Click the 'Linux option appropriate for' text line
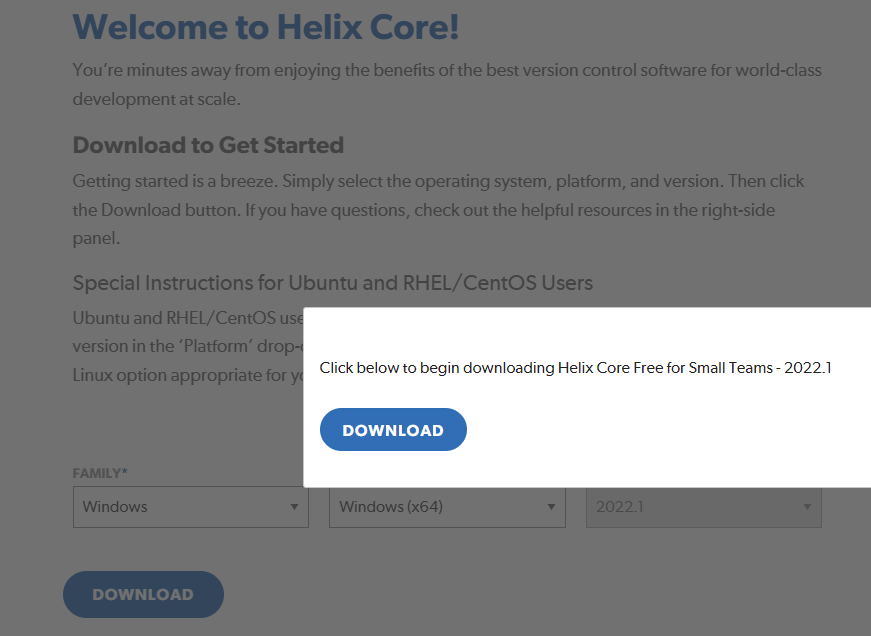Screen dimensions: 871x636 click(187, 376)
